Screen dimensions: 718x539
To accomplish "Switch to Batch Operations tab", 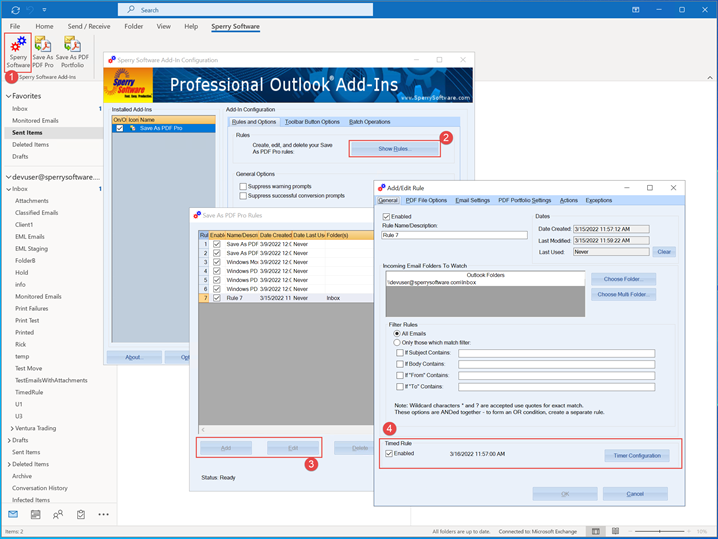I will pos(370,122).
